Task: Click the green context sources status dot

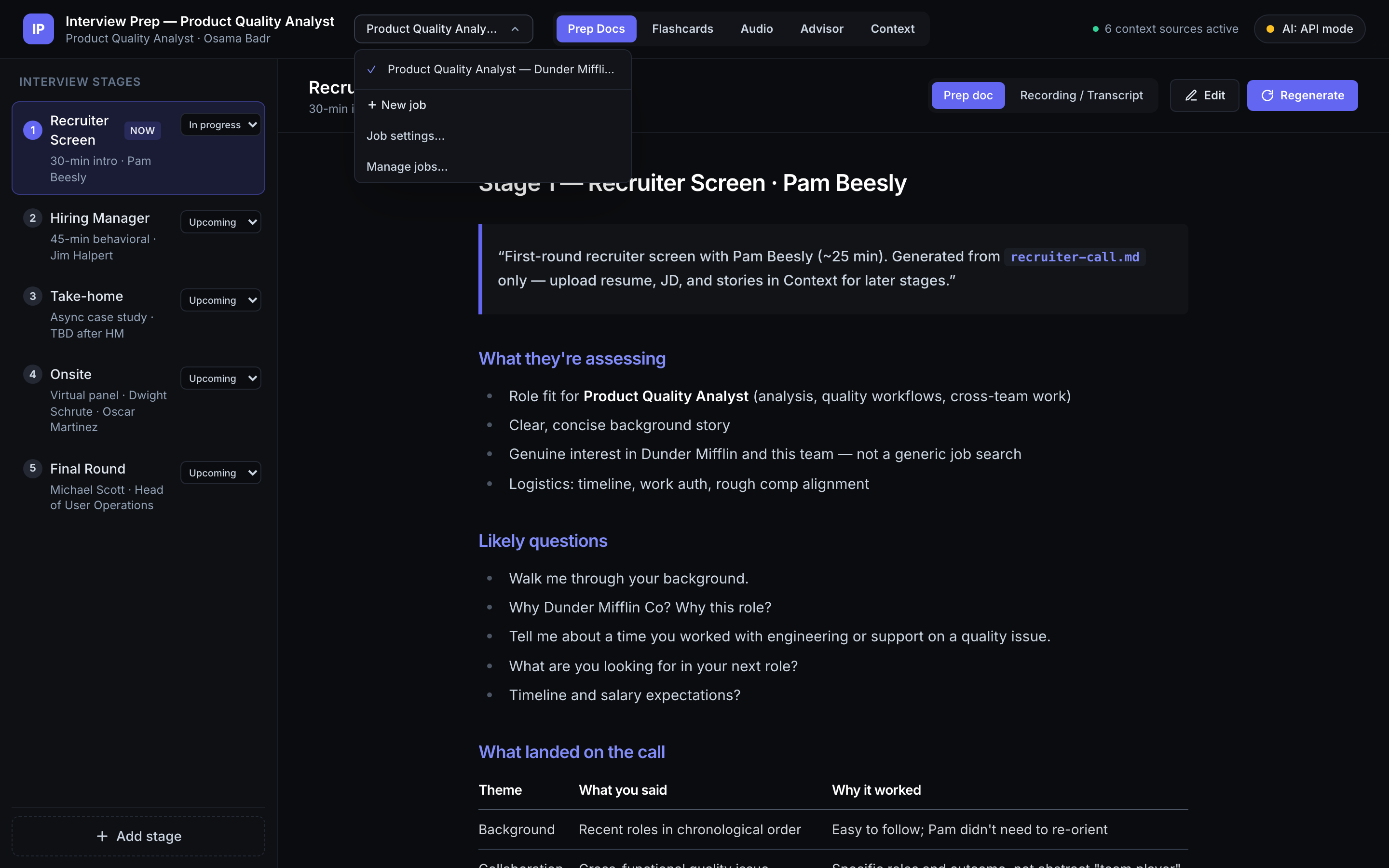Action: 1095,29
